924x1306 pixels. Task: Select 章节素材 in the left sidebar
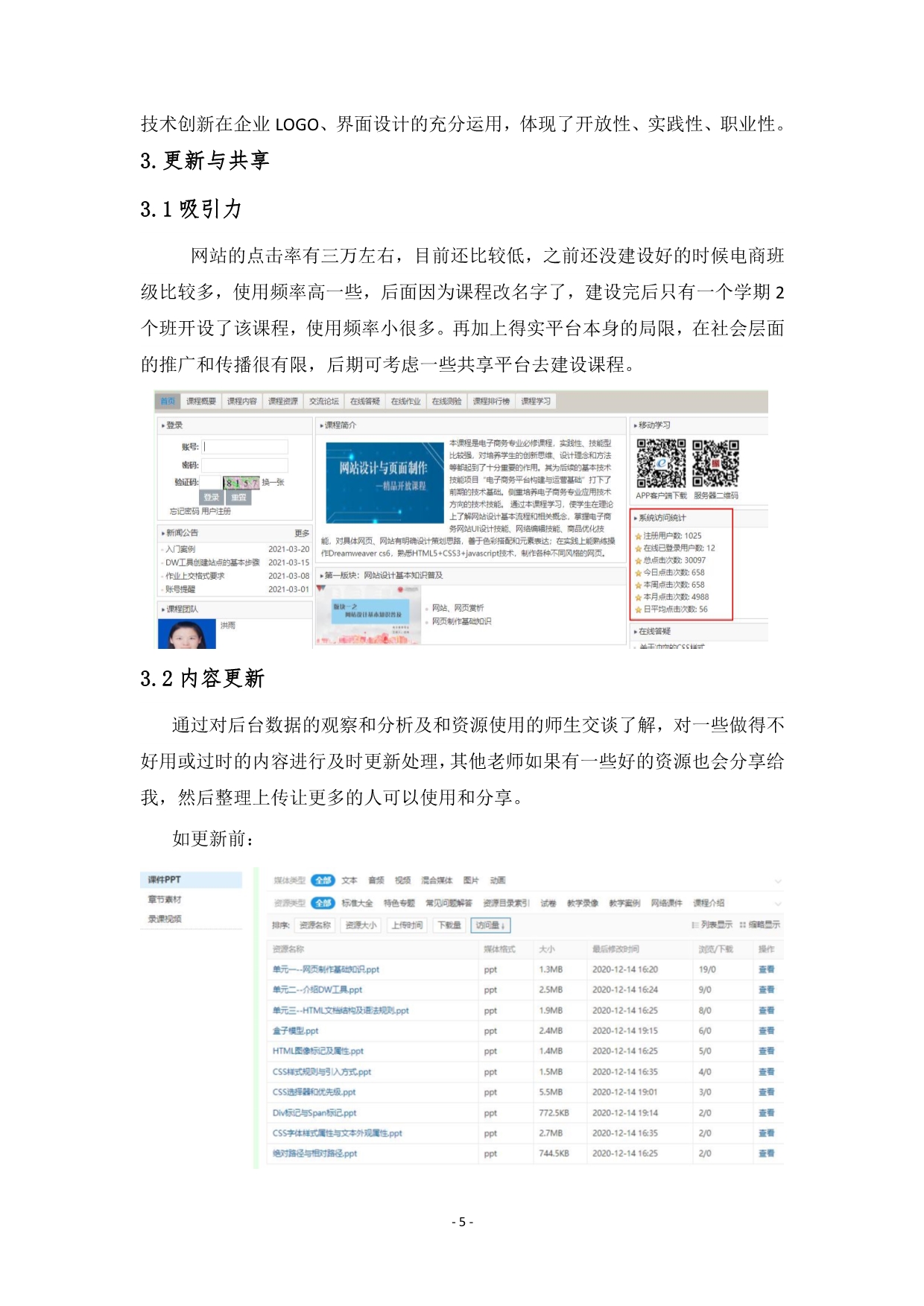(x=165, y=899)
